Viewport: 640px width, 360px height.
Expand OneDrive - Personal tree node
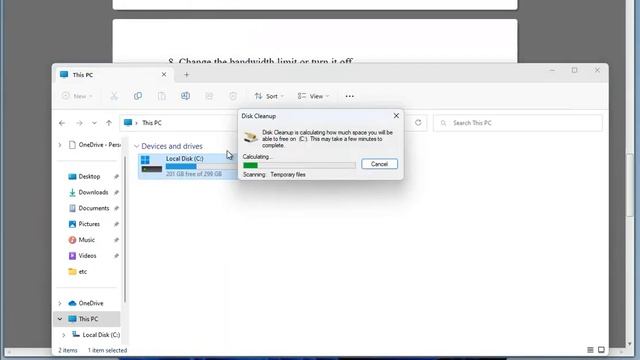coord(60,145)
